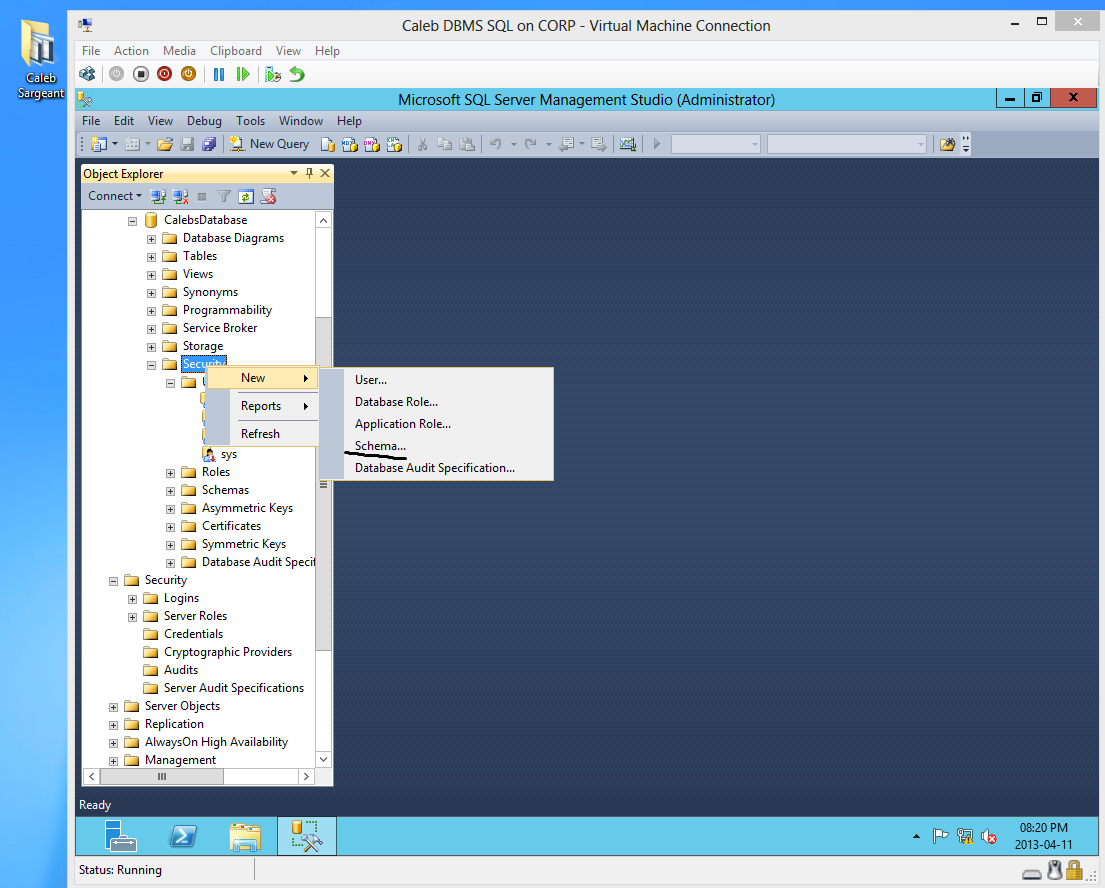
Task: Open the empty solution configurations combo box
Action: pyautogui.click(x=716, y=144)
